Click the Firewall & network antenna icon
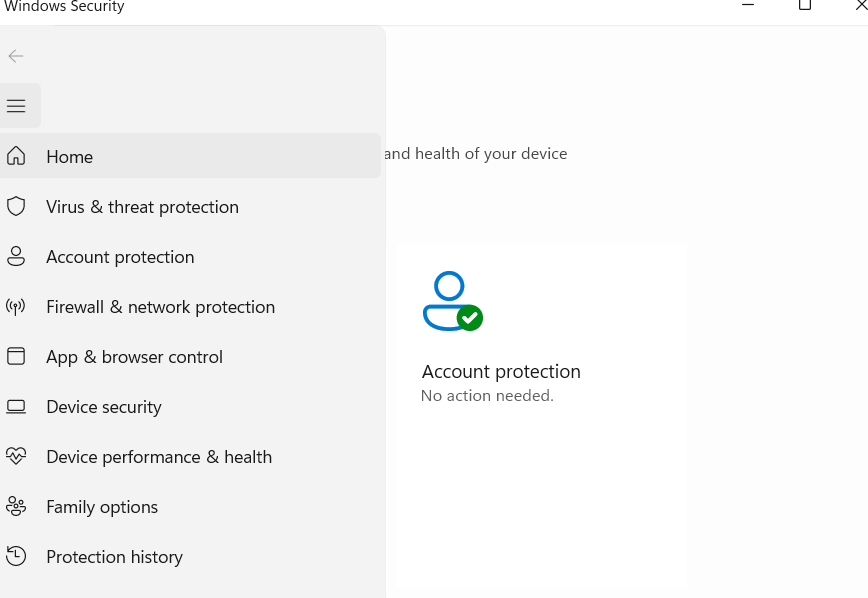Screen dimensions: 868x598 pos(16,306)
